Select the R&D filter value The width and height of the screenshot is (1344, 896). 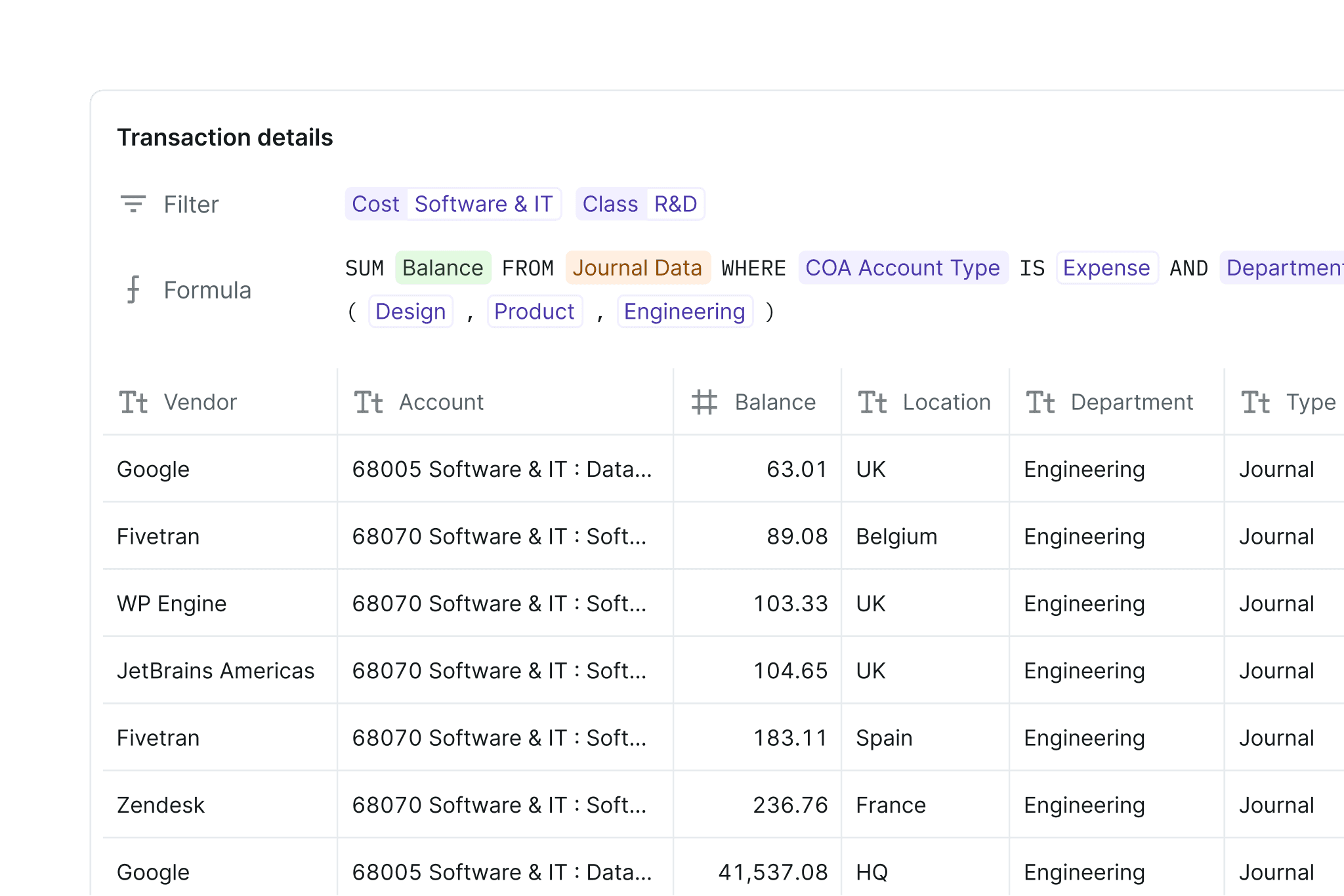(x=676, y=204)
